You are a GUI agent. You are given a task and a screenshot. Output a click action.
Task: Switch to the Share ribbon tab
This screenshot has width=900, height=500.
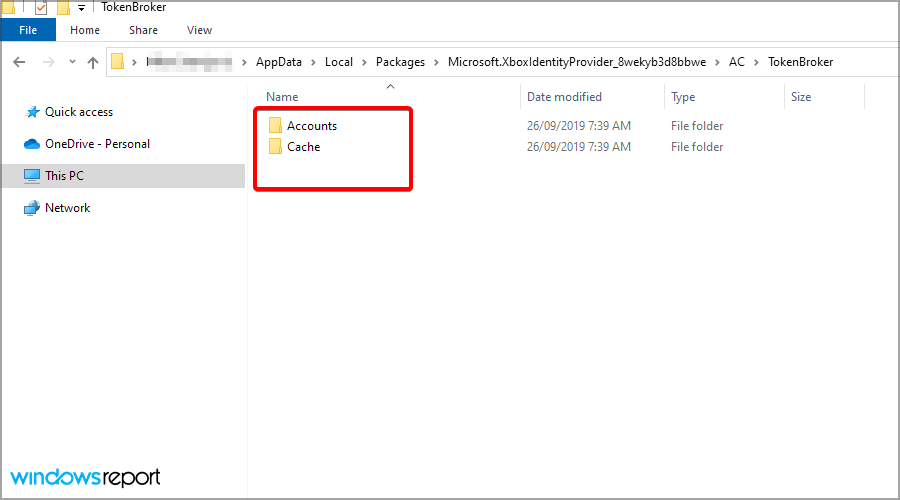(x=143, y=30)
